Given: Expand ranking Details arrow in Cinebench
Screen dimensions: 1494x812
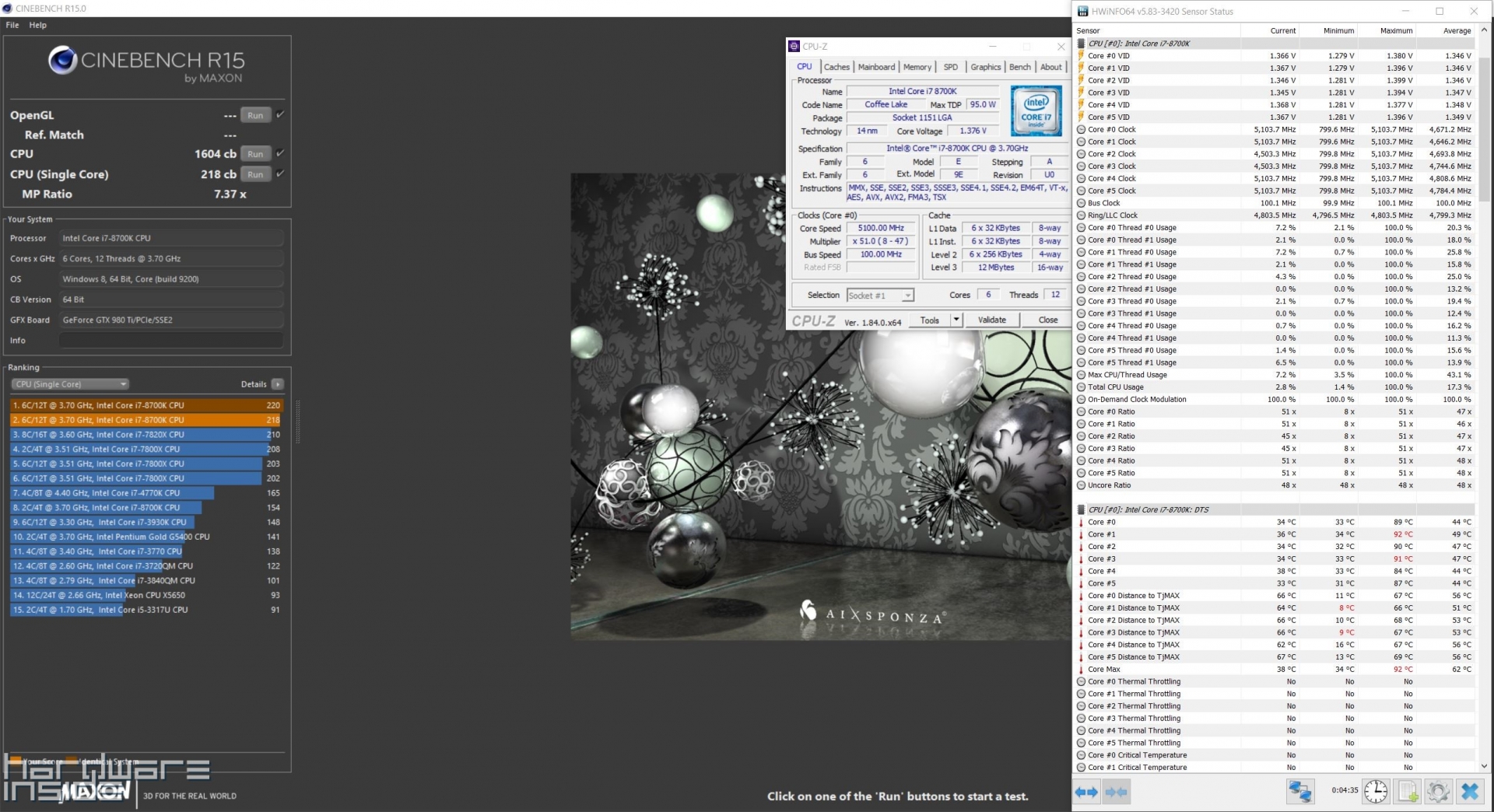Looking at the screenshot, I should point(278,384).
